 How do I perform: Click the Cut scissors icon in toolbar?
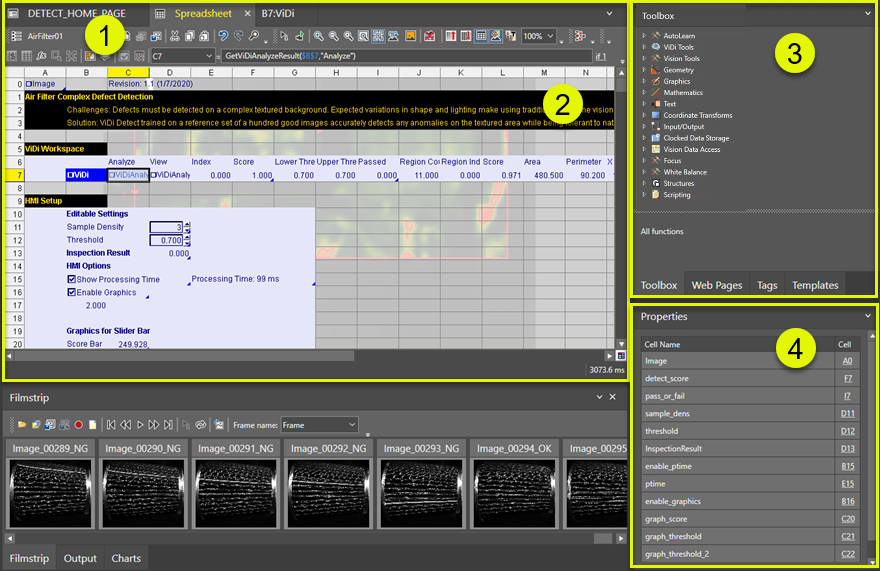pos(175,36)
